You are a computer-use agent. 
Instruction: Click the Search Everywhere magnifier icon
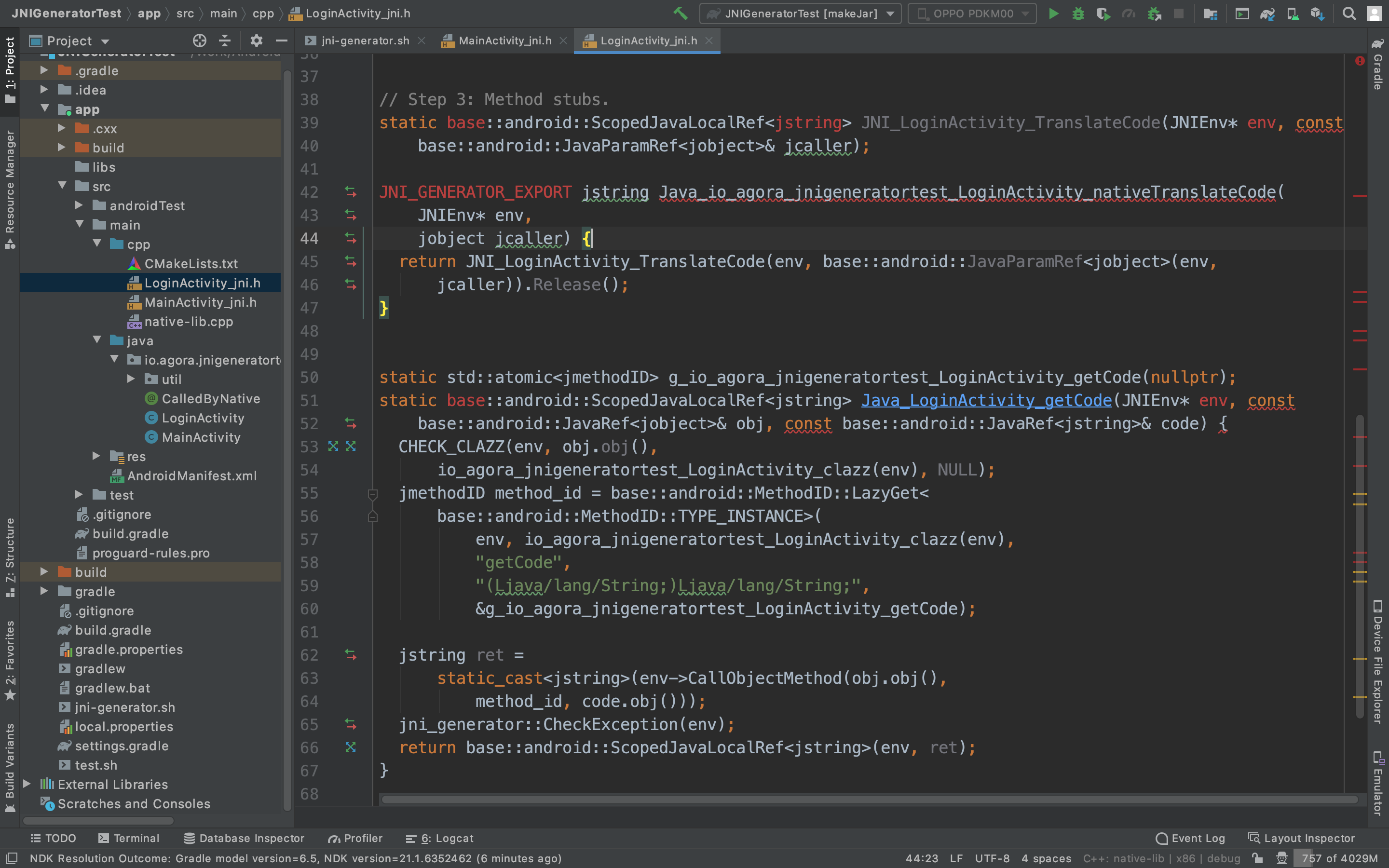click(x=1349, y=13)
